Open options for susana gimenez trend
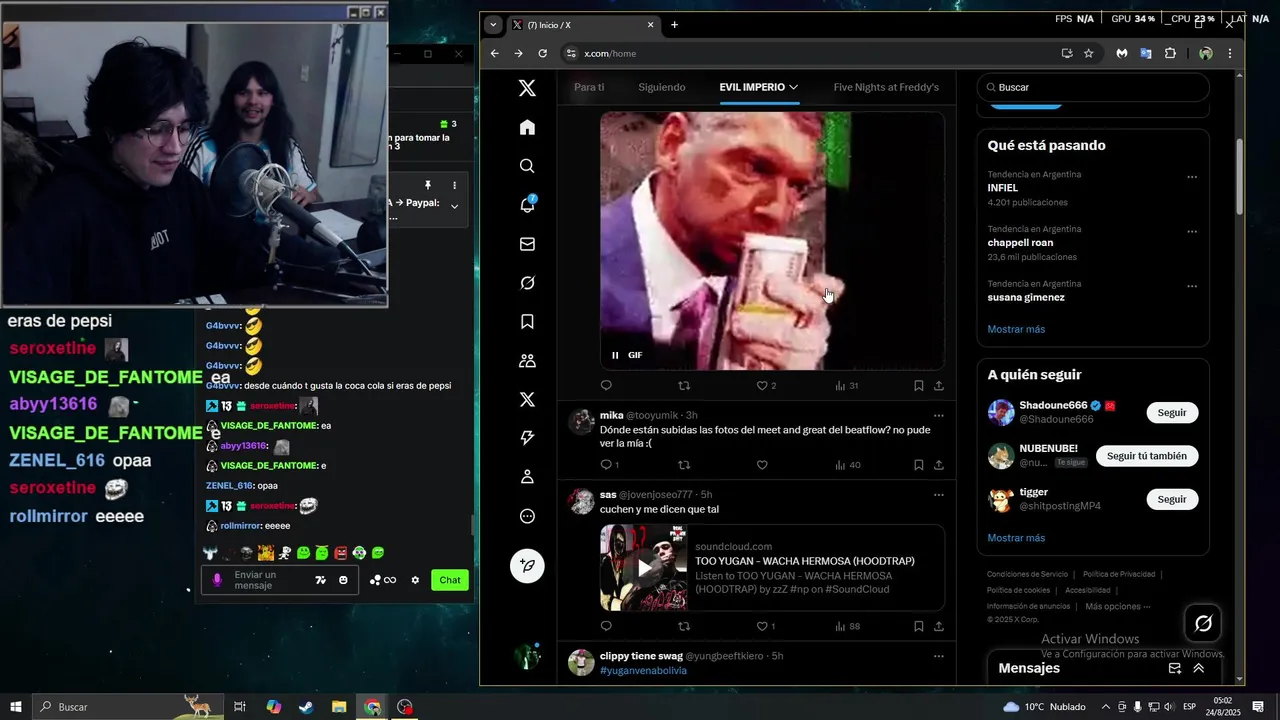Image resolution: width=1280 pixels, height=720 pixels. (1192, 286)
